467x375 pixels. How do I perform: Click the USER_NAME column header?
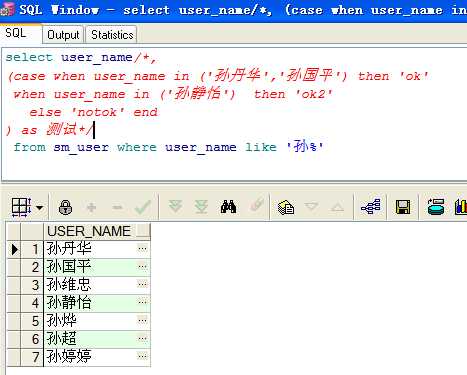(89, 231)
